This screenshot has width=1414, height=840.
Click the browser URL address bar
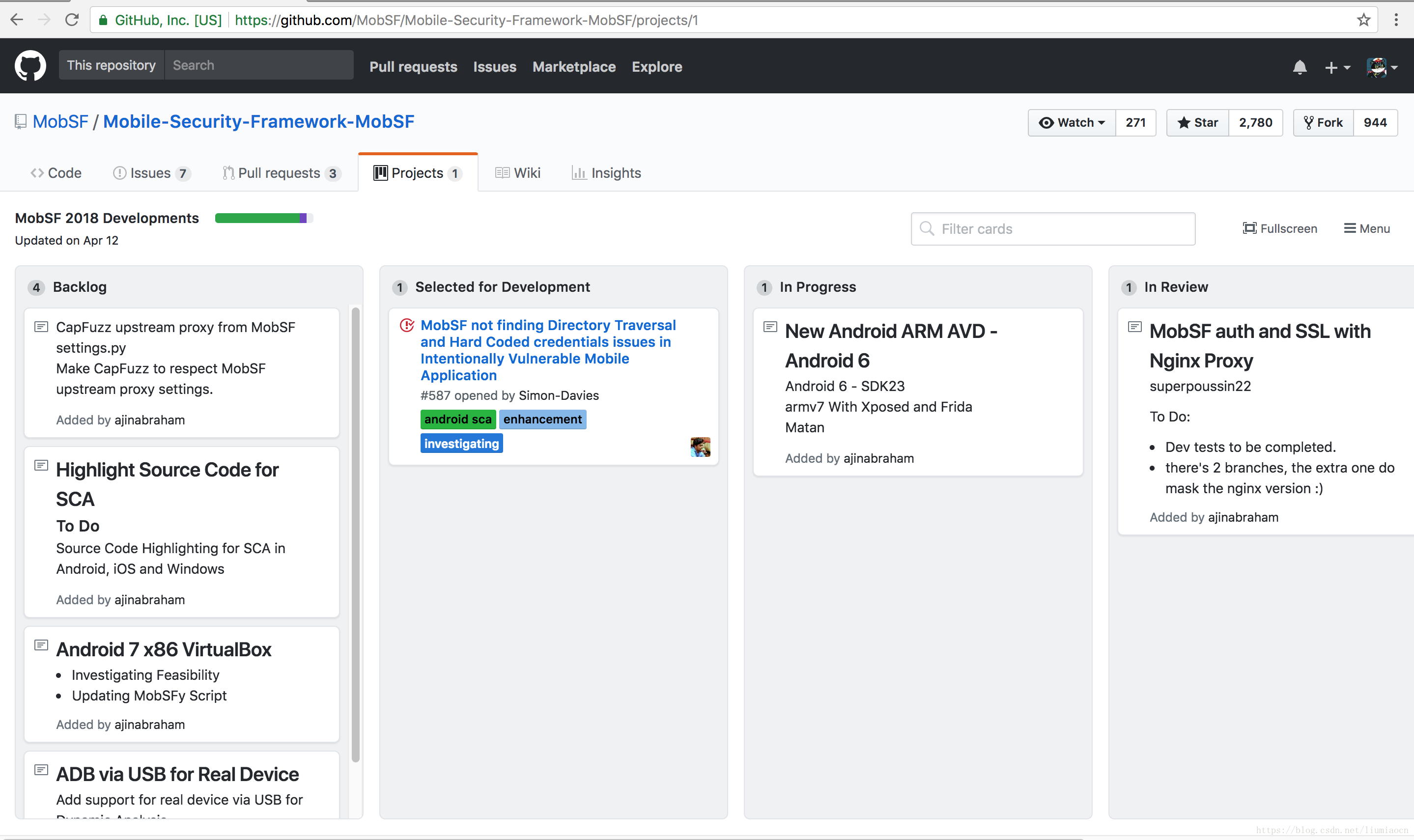click(733, 20)
